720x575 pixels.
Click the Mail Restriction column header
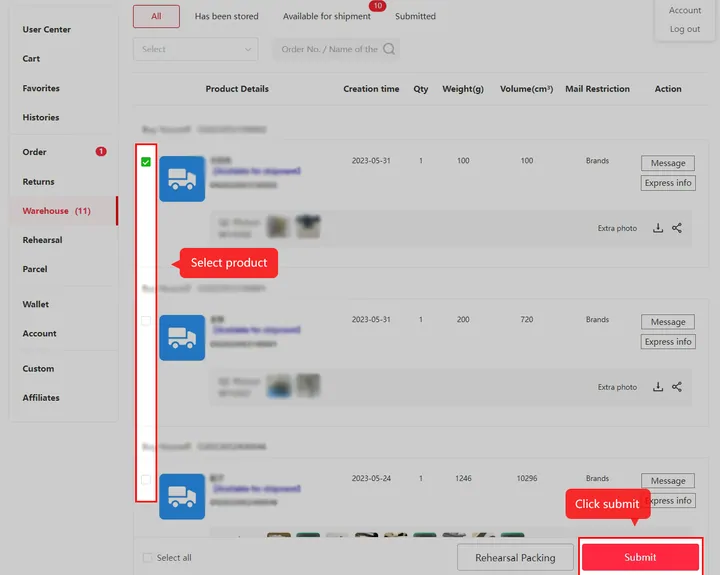click(597, 89)
